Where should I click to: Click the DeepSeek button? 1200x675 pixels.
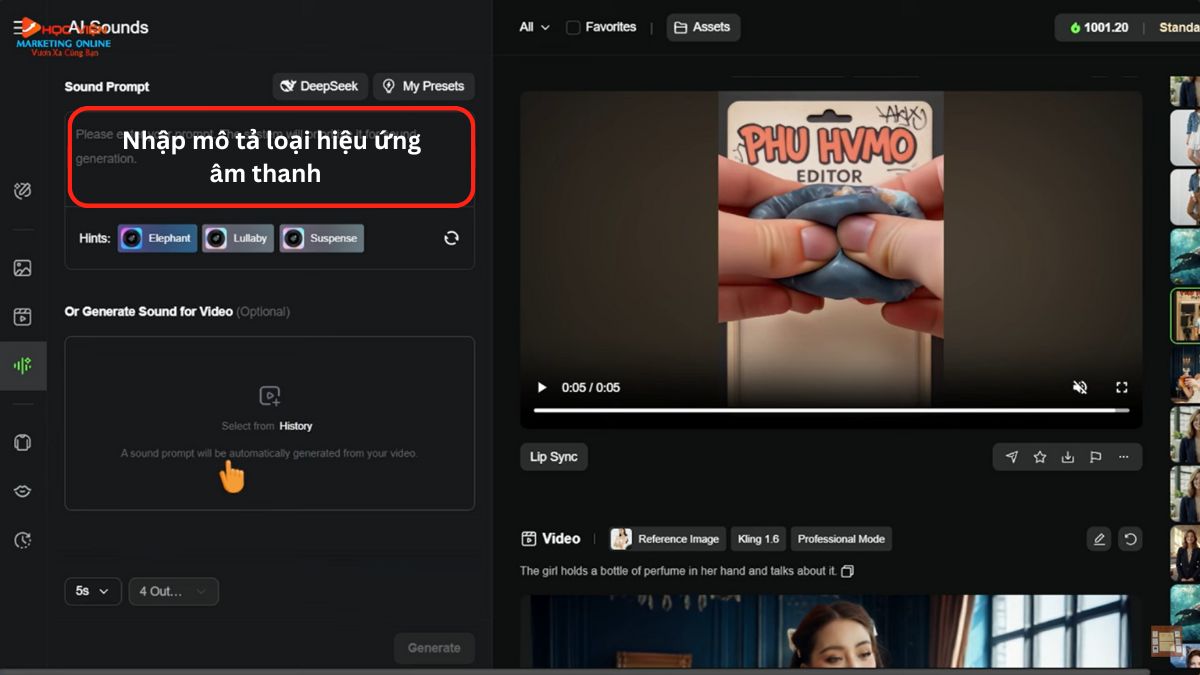pyautogui.click(x=320, y=86)
